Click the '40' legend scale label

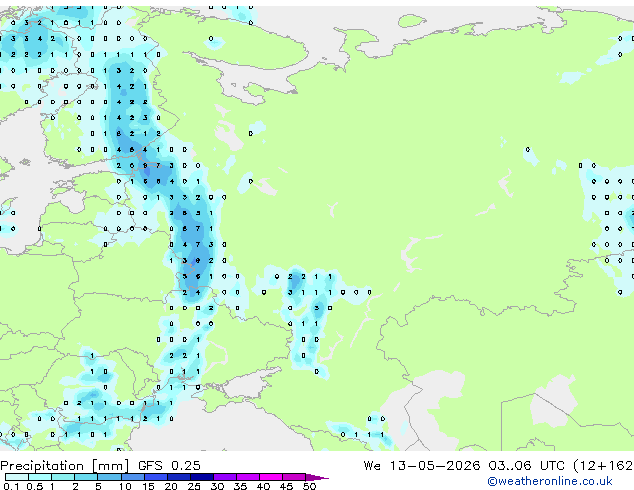click(x=263, y=486)
